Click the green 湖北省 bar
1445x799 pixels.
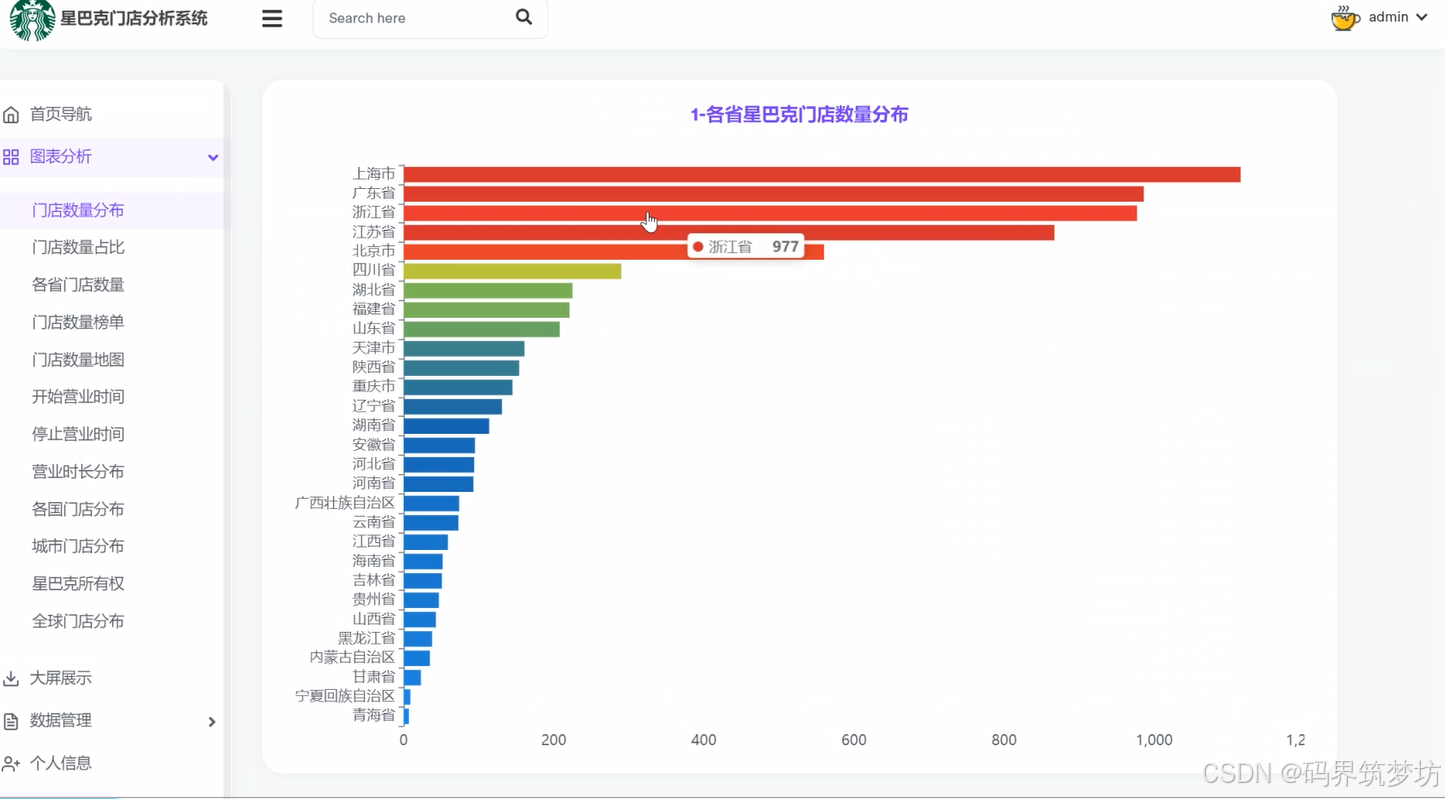click(488, 290)
